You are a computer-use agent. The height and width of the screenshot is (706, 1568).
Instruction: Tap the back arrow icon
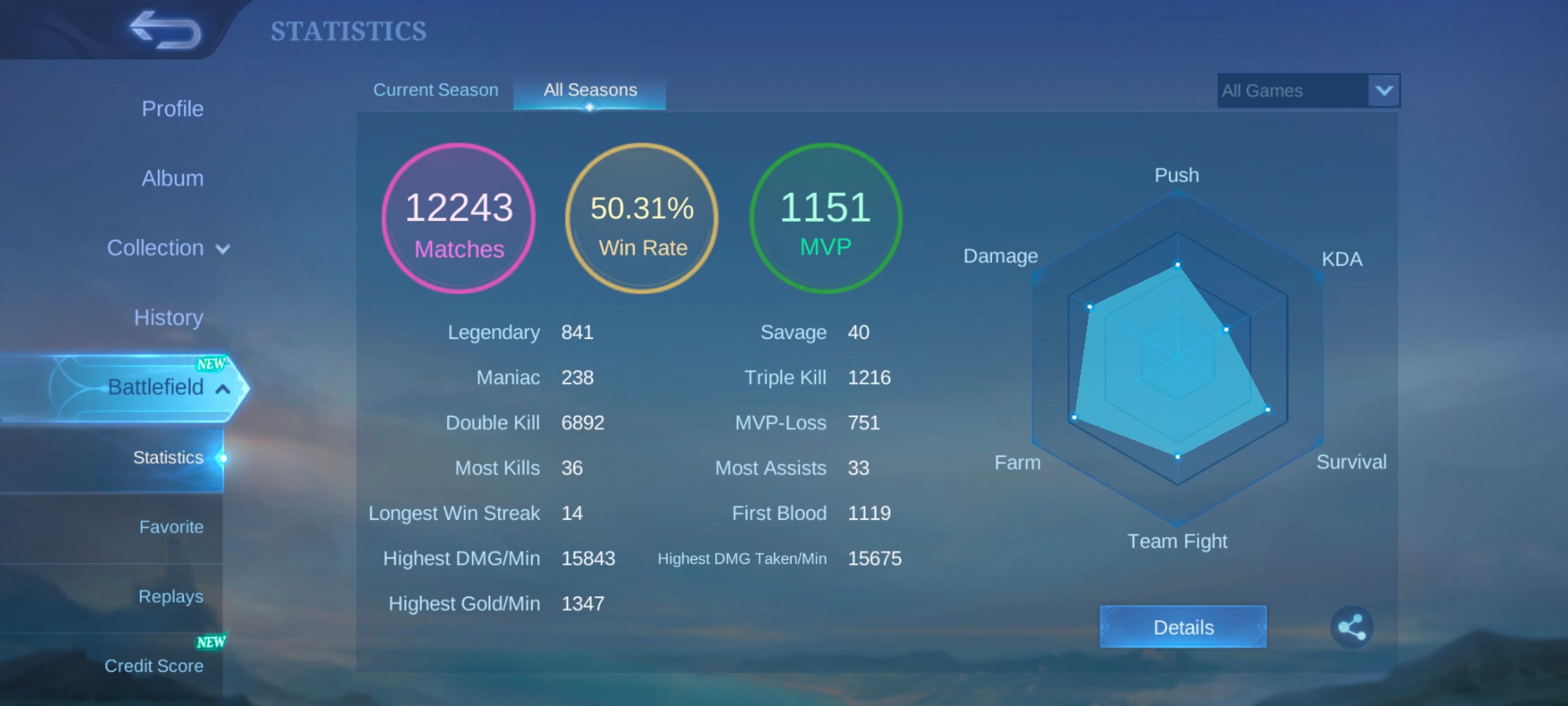[165, 29]
